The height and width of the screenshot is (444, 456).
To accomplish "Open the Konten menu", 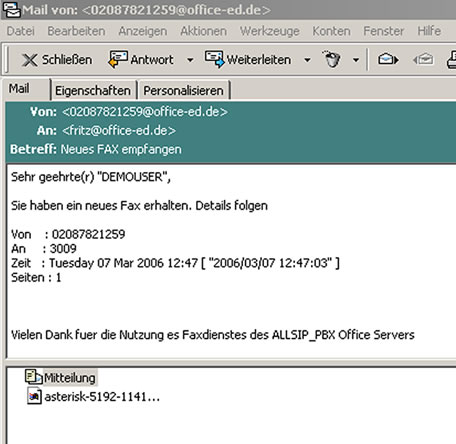I will coord(331,31).
